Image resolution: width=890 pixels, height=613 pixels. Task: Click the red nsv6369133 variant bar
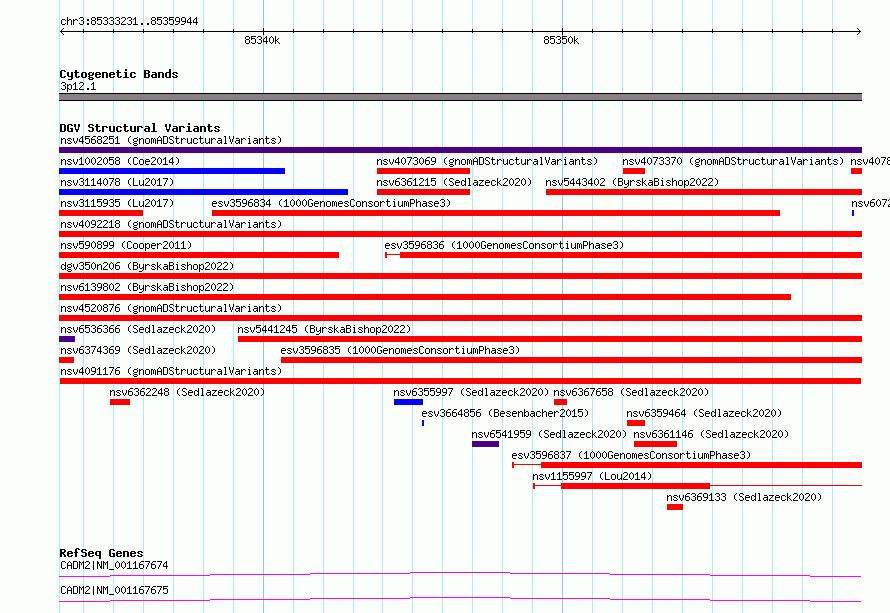coord(675,507)
